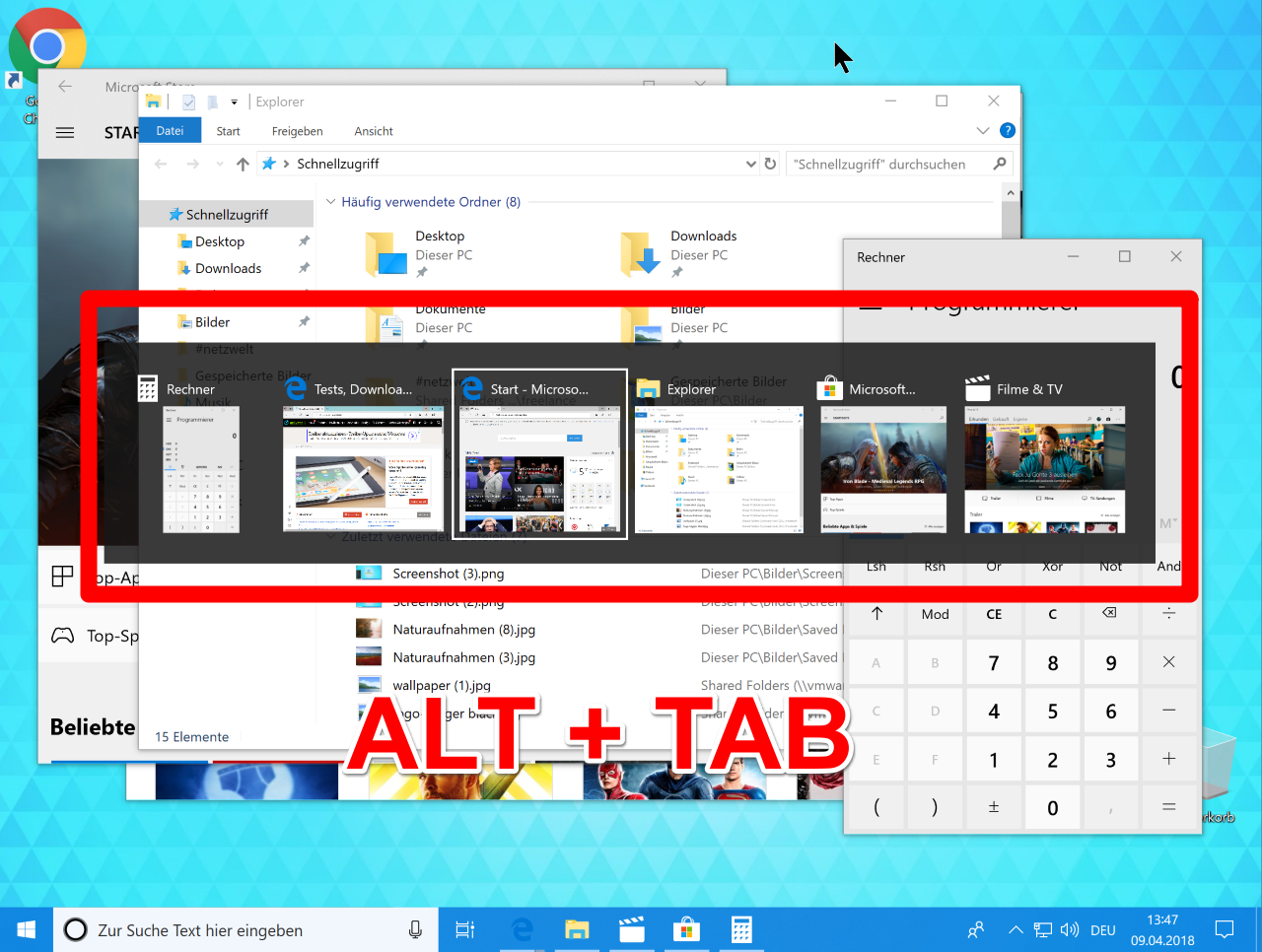The height and width of the screenshot is (952, 1262).
Task: Open the quick access toolbar customize dropdown
Action: click(x=234, y=102)
